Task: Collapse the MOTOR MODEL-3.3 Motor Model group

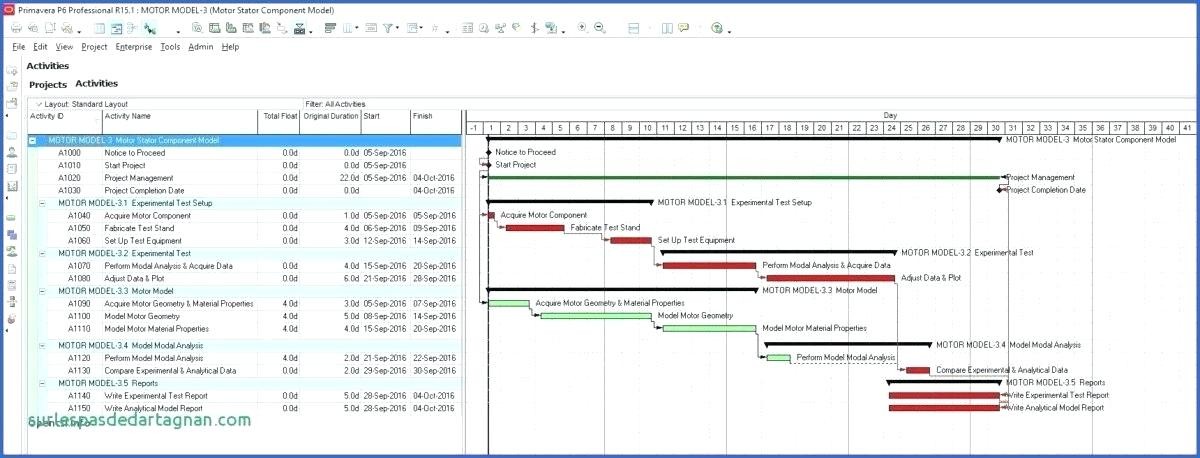Action: [42, 291]
